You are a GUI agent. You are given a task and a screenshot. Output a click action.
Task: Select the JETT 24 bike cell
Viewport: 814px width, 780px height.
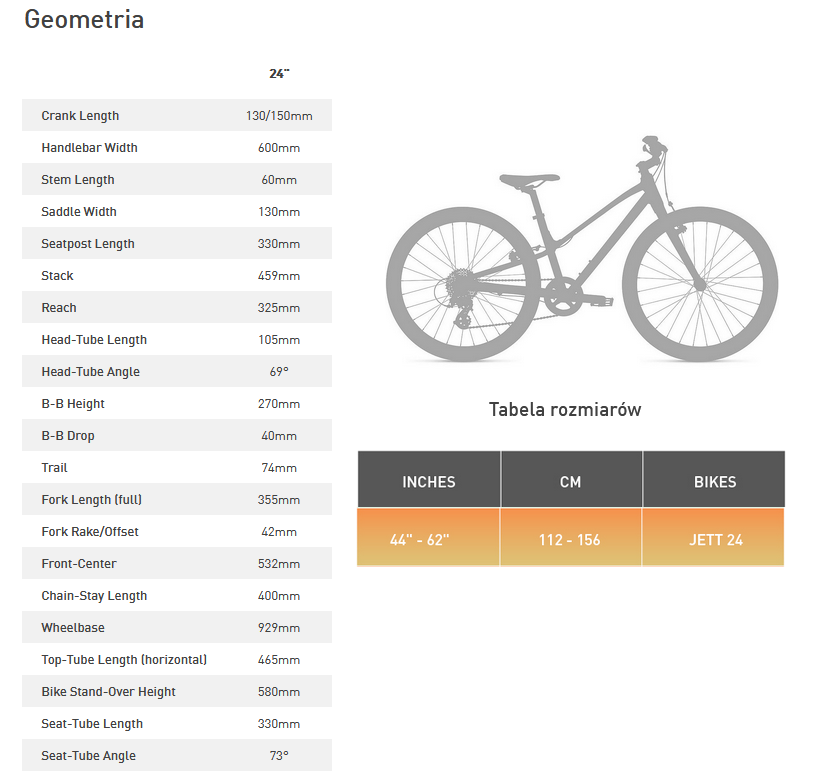coord(713,537)
